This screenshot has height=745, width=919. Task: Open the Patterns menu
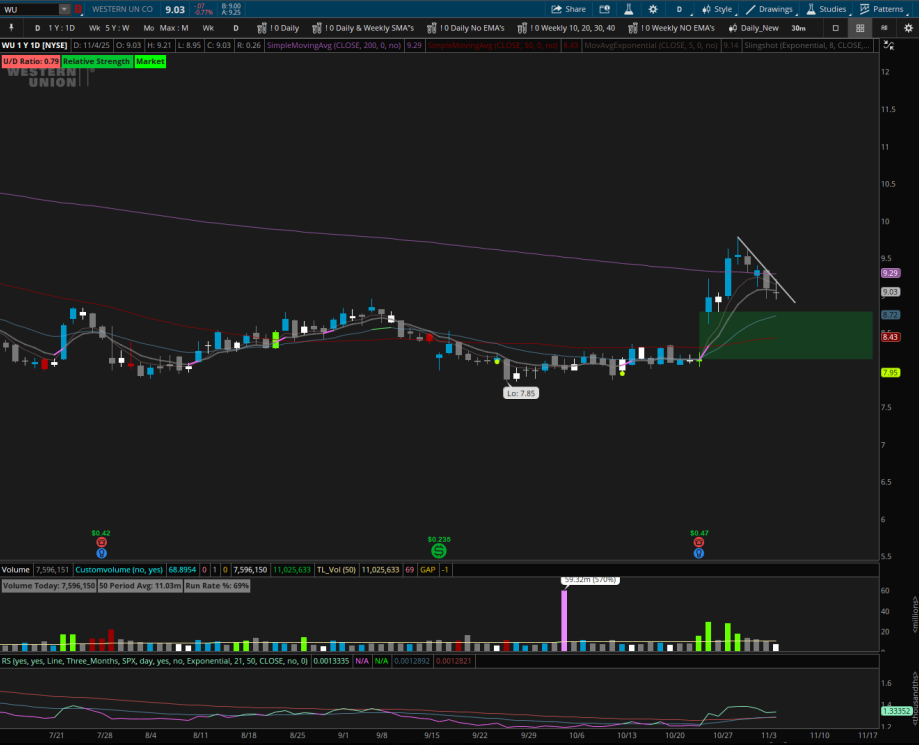(881, 9)
